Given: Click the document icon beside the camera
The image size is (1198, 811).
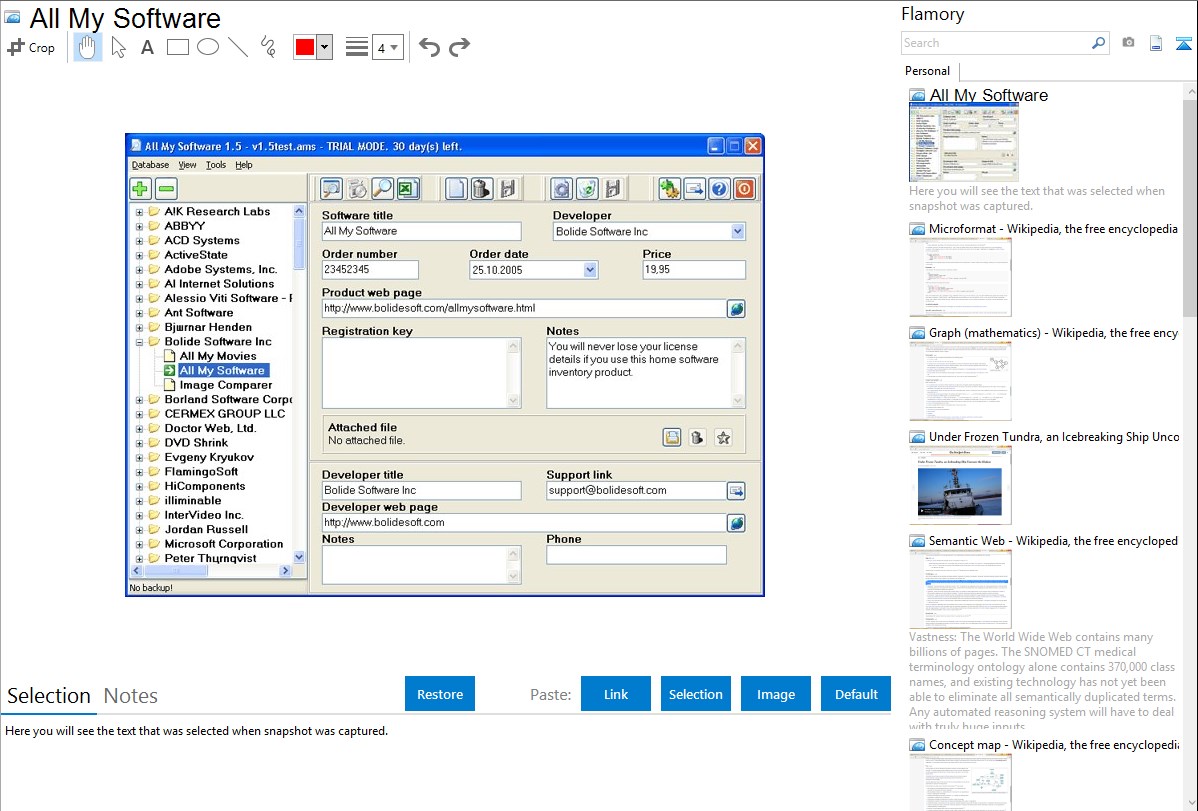Looking at the screenshot, I should tap(1156, 43).
